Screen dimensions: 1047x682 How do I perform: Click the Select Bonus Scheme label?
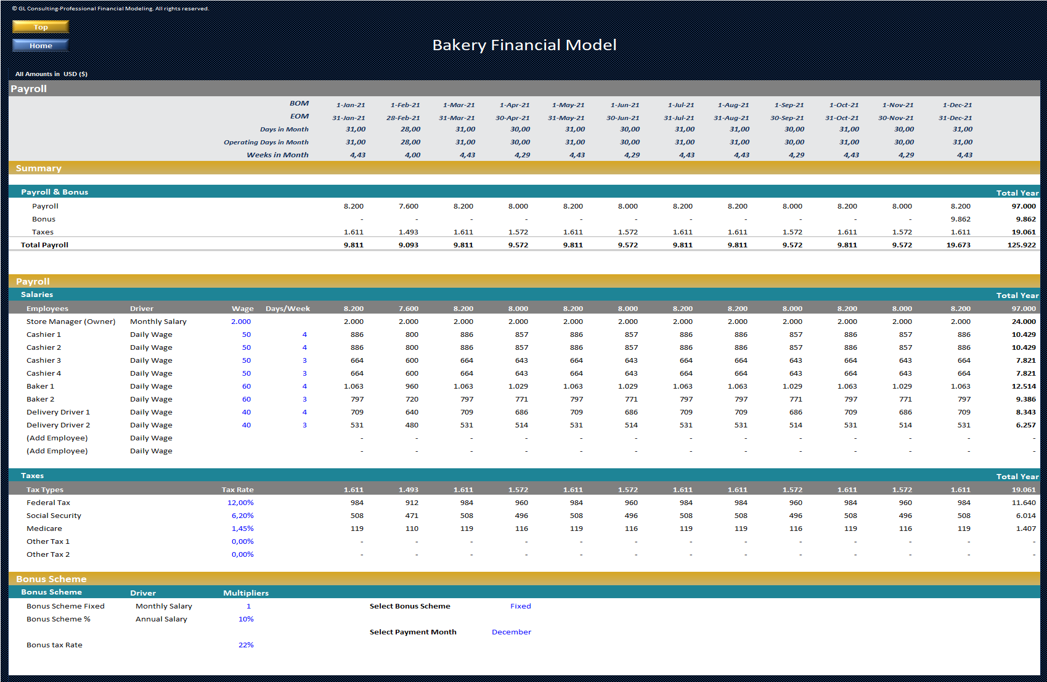410,607
